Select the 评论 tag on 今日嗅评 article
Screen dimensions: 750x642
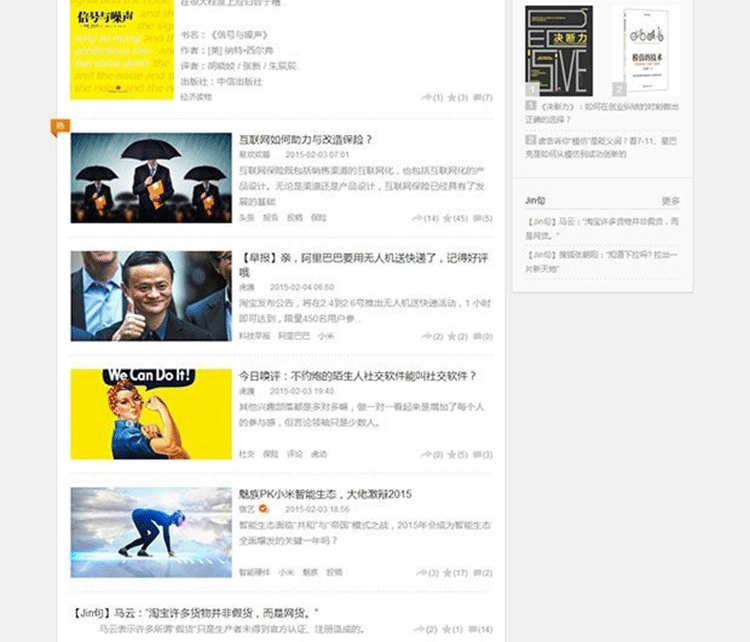coord(294,454)
